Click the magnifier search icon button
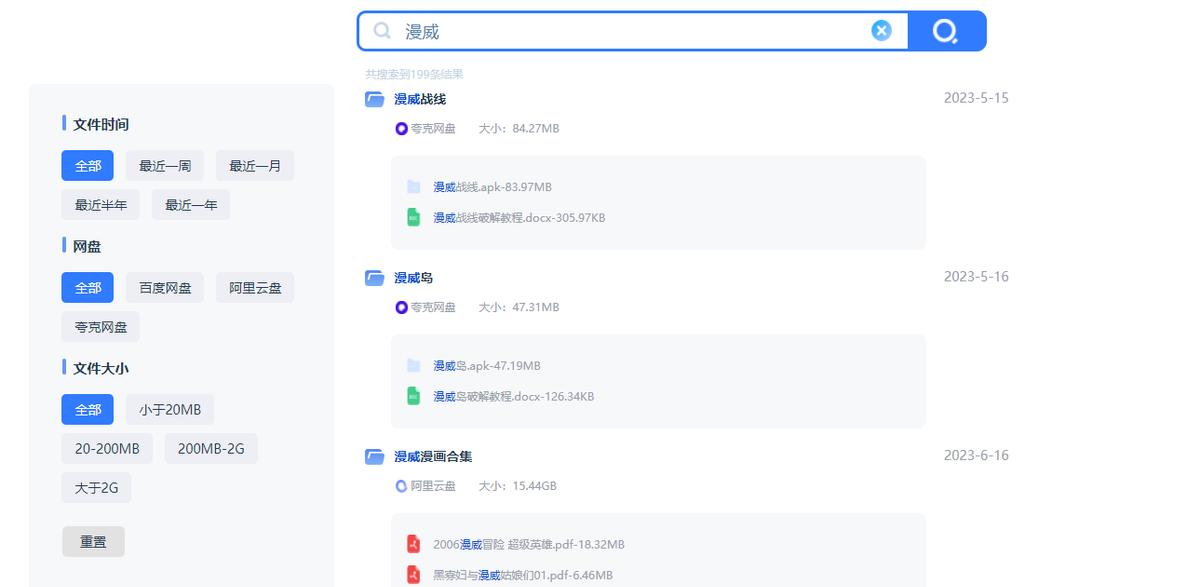 point(944,30)
